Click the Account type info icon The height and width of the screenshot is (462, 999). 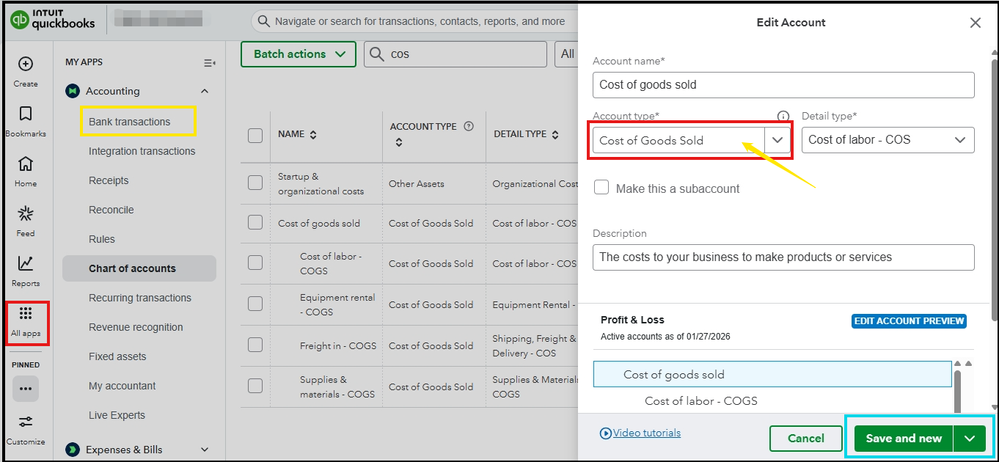[x=783, y=116]
